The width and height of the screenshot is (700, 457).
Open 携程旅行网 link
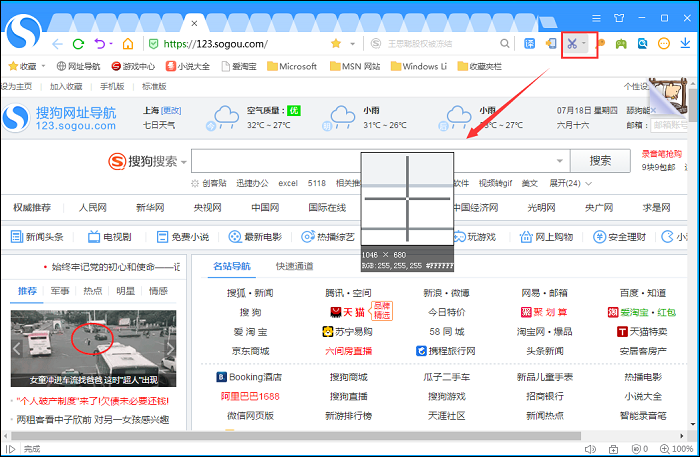pos(446,351)
